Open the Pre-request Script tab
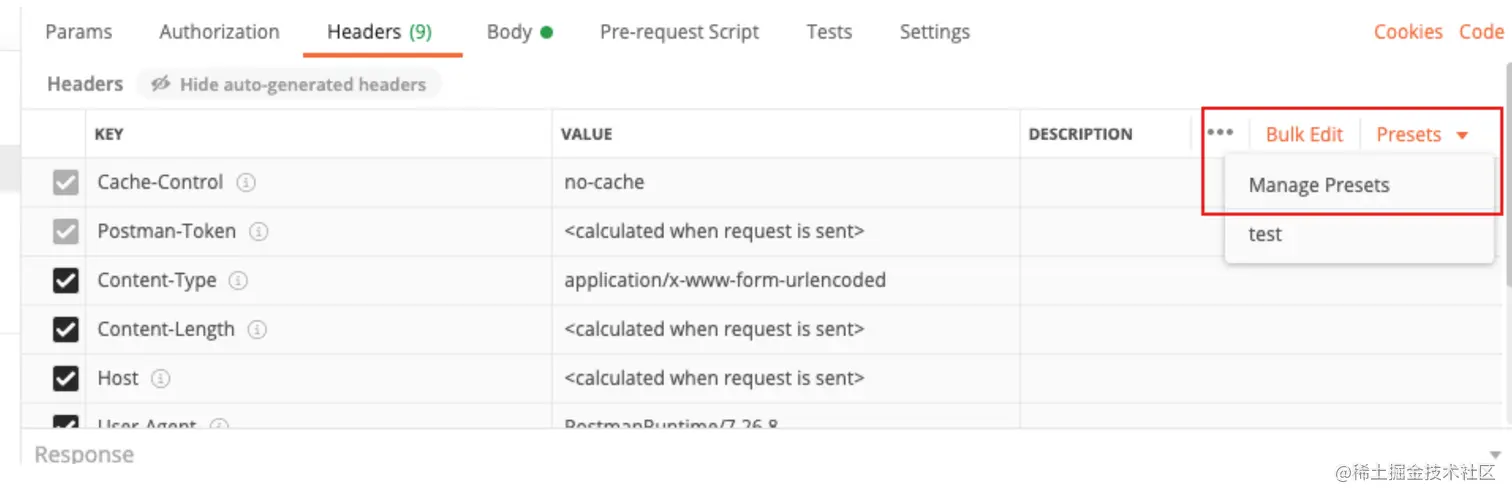1512x499 pixels. [x=679, y=32]
